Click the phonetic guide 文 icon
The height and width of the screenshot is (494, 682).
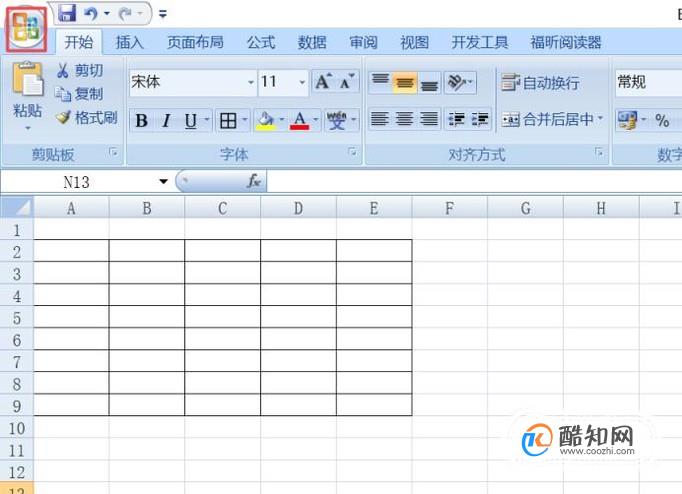coord(337,120)
